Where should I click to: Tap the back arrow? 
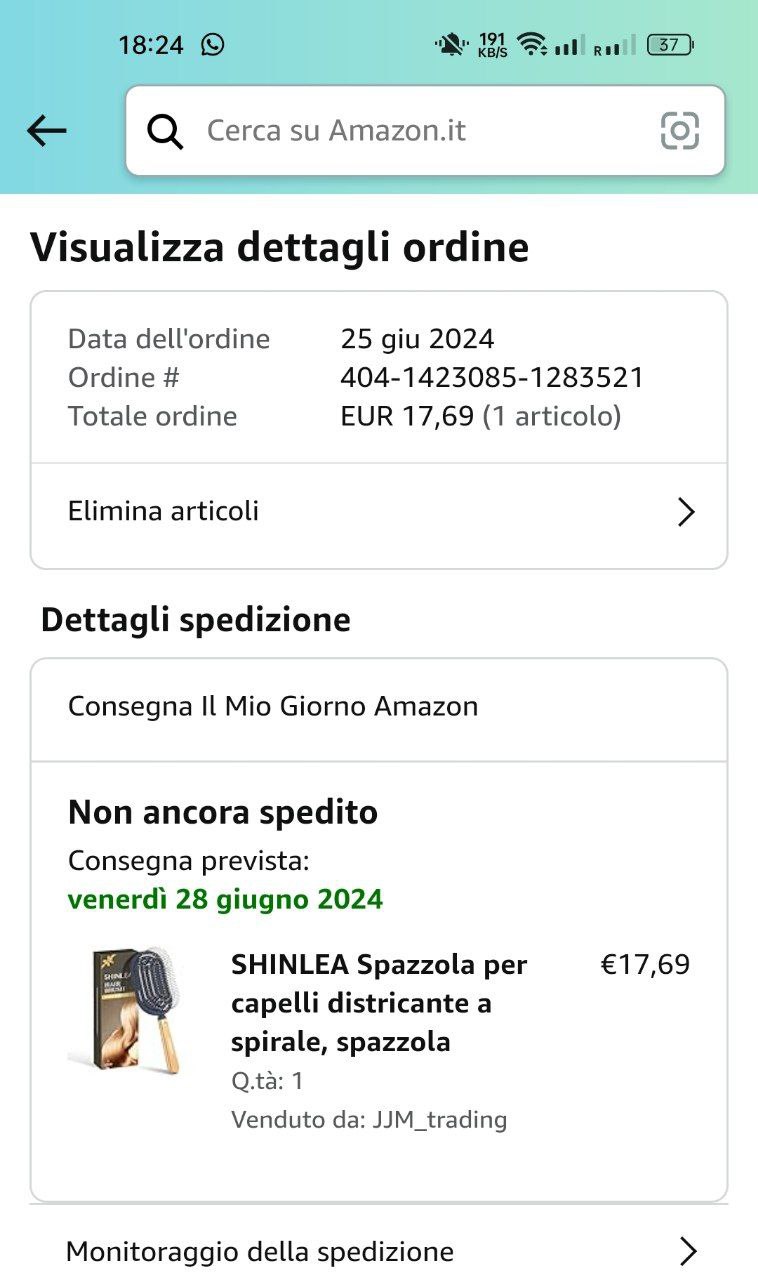pos(47,130)
